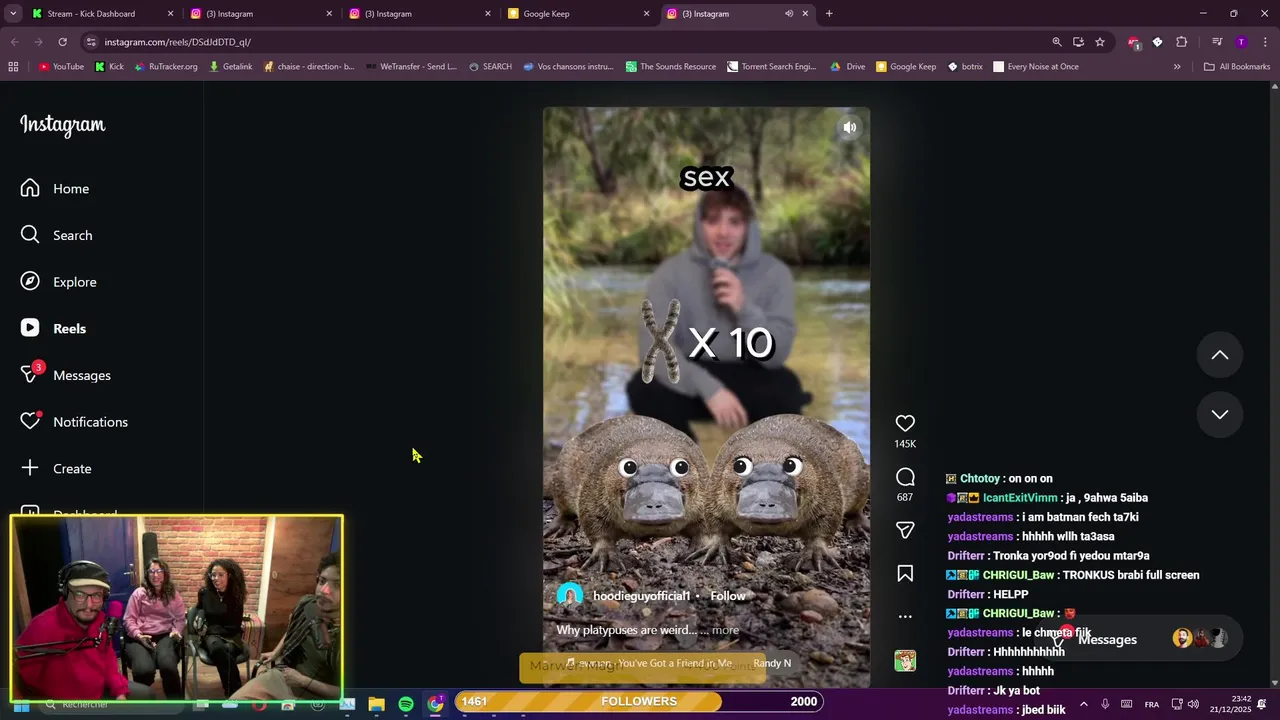Go to previous reel with the up arrow
This screenshot has width=1280, height=720.
pos(1220,355)
